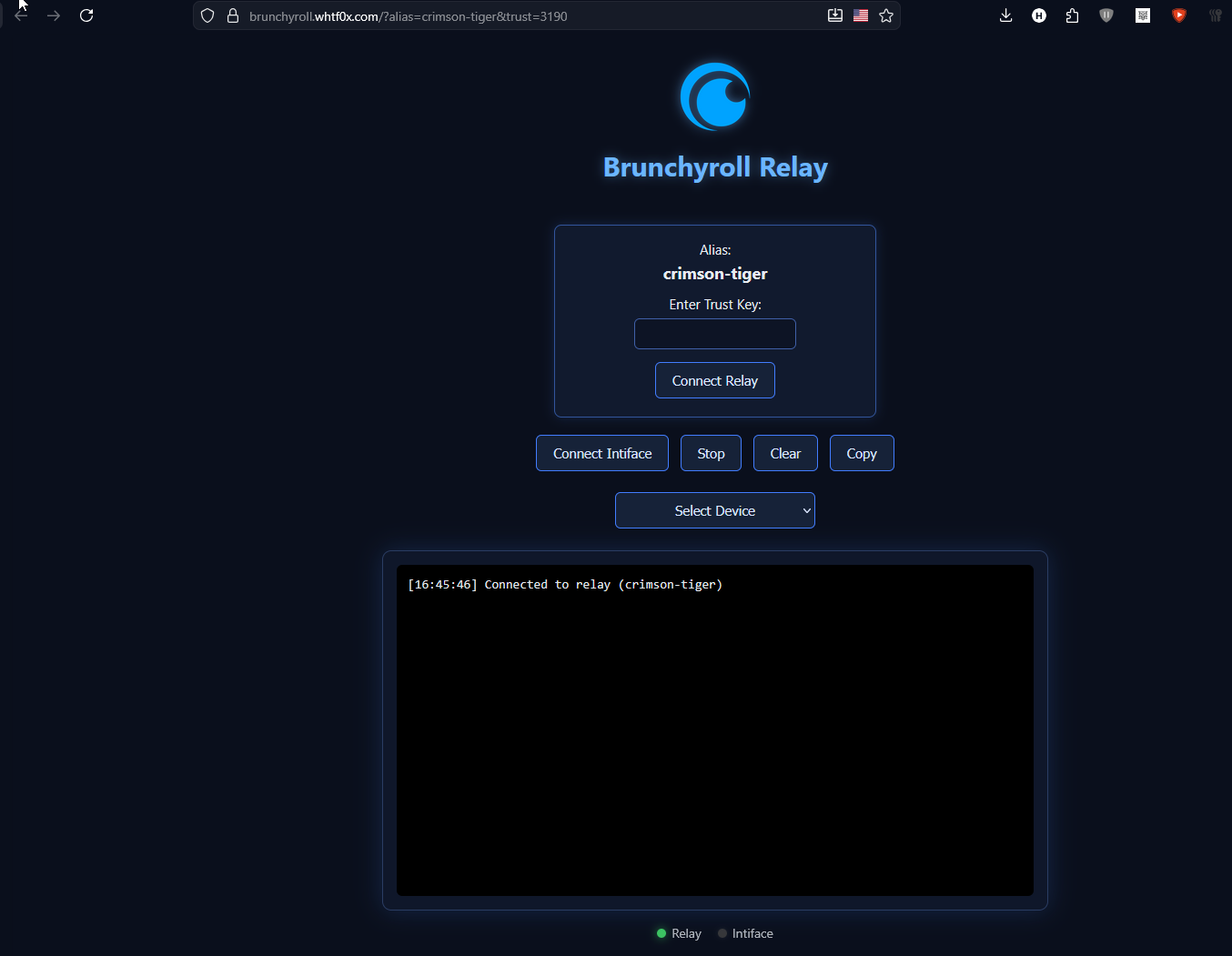The width and height of the screenshot is (1232, 956).
Task: Open the browser downloads panel
Action: click(1005, 15)
